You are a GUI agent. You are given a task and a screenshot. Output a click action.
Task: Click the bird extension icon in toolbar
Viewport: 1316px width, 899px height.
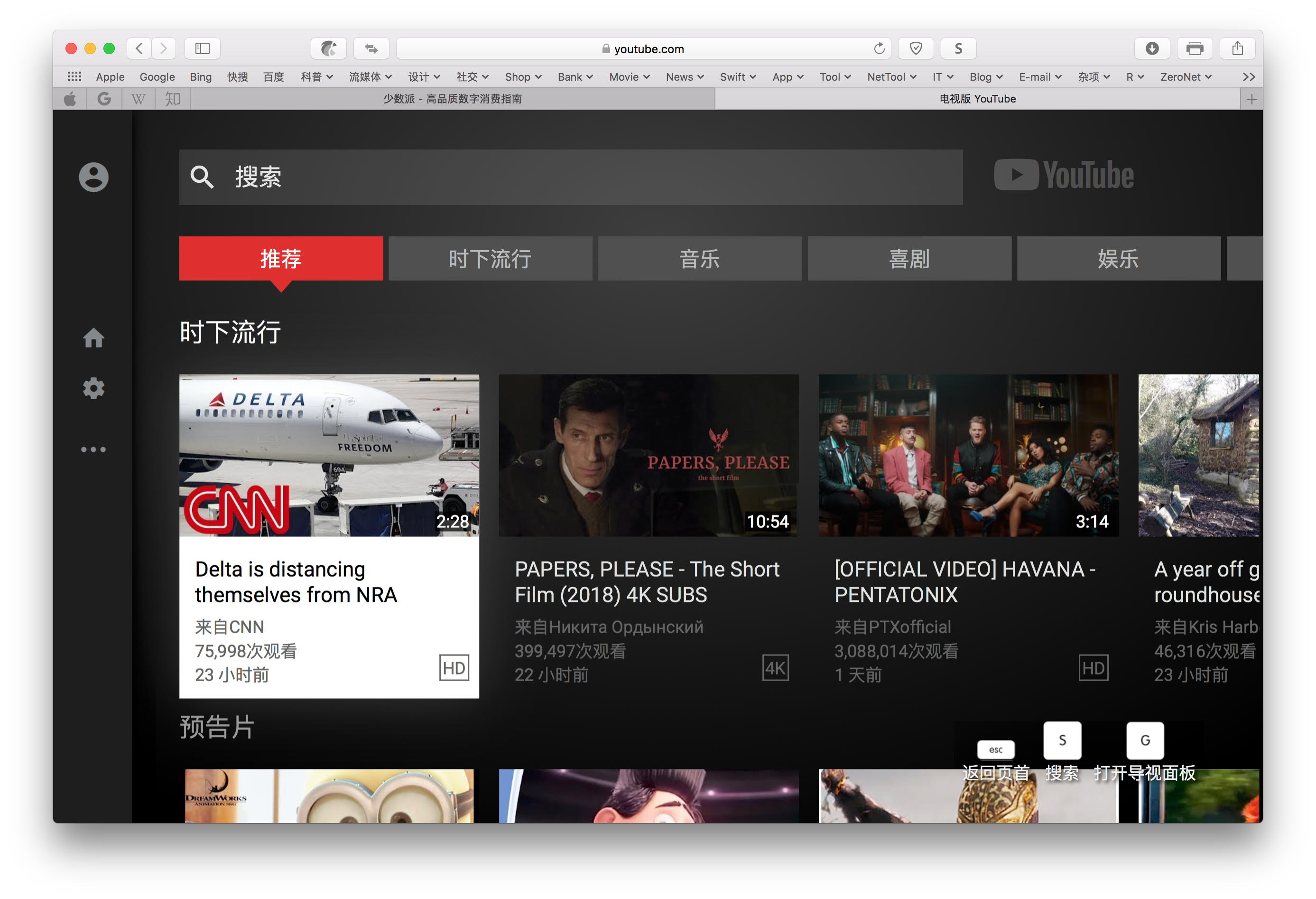click(328, 49)
